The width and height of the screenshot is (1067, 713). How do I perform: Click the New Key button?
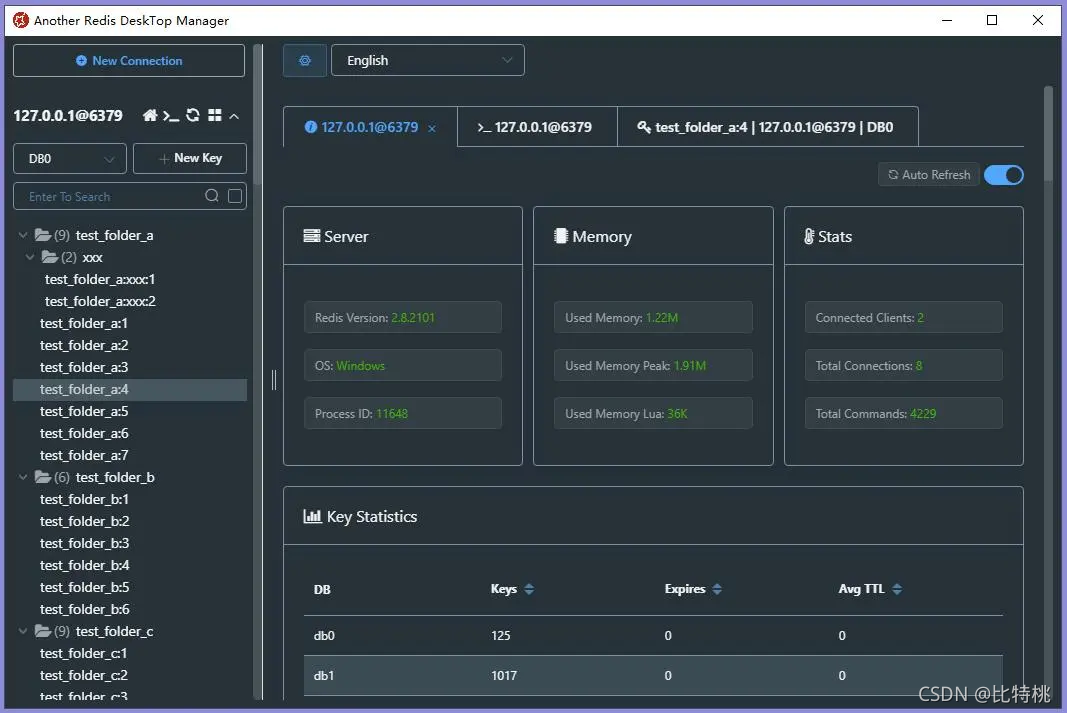coord(190,159)
